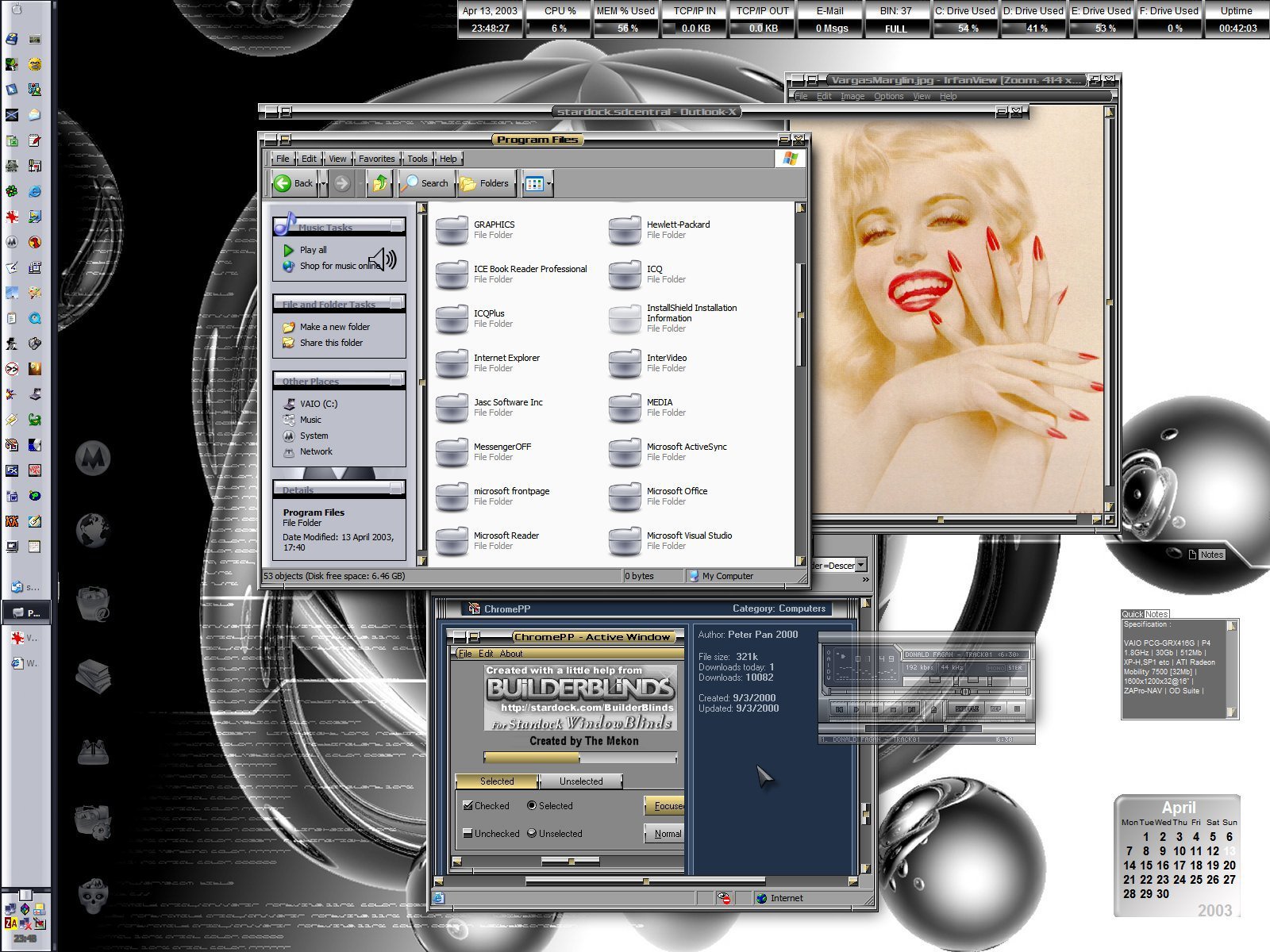
Task: Switch to the P... taskbar item
Action: coord(26,612)
